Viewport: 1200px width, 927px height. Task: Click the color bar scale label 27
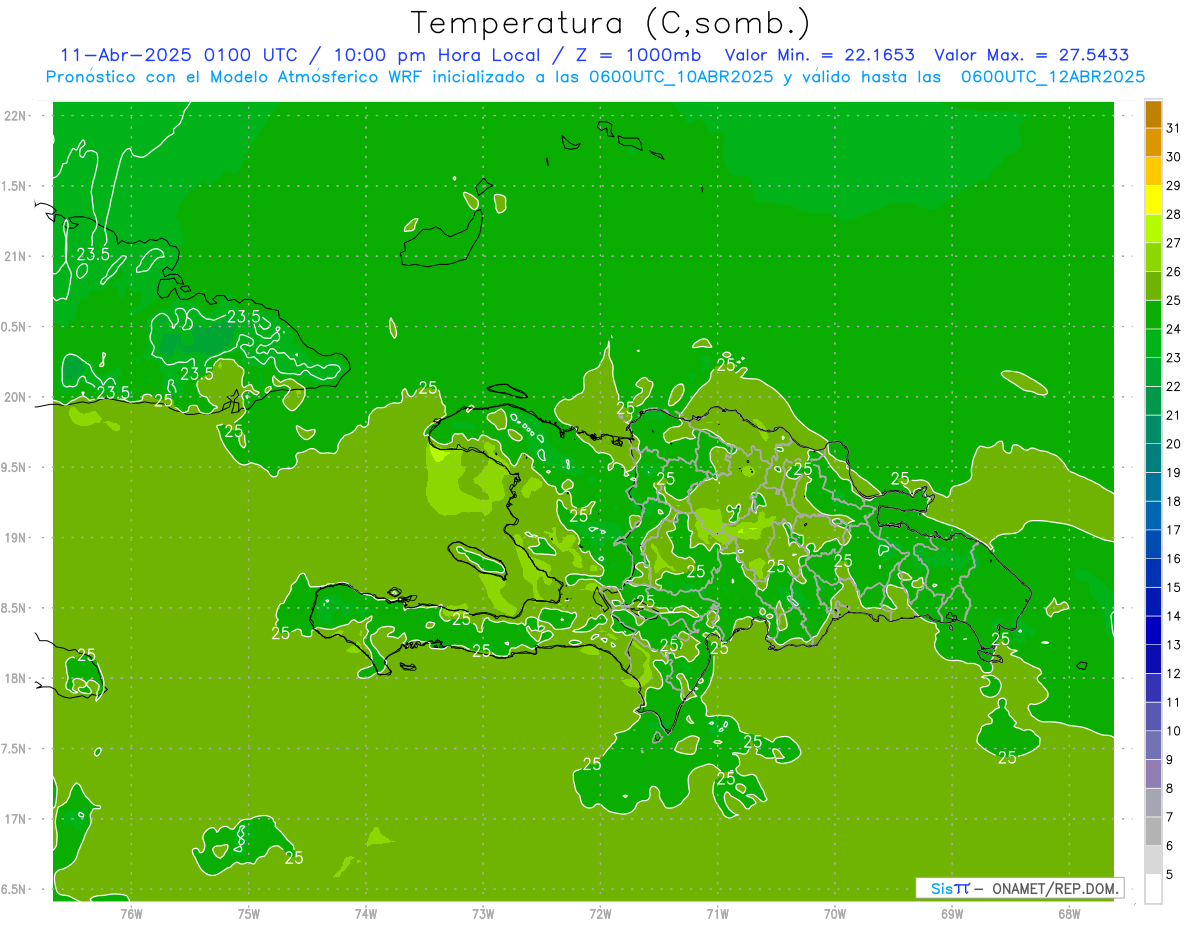click(1173, 243)
